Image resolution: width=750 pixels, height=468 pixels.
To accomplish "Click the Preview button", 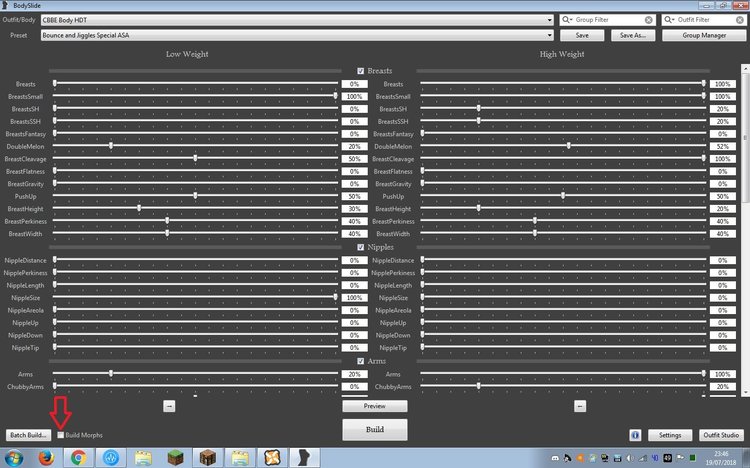I will [x=375, y=406].
